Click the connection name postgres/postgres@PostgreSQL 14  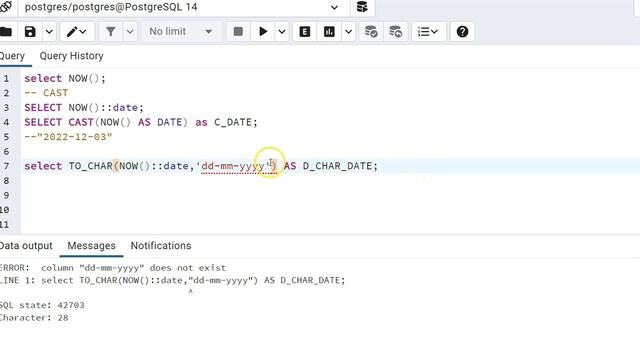click(111, 7)
